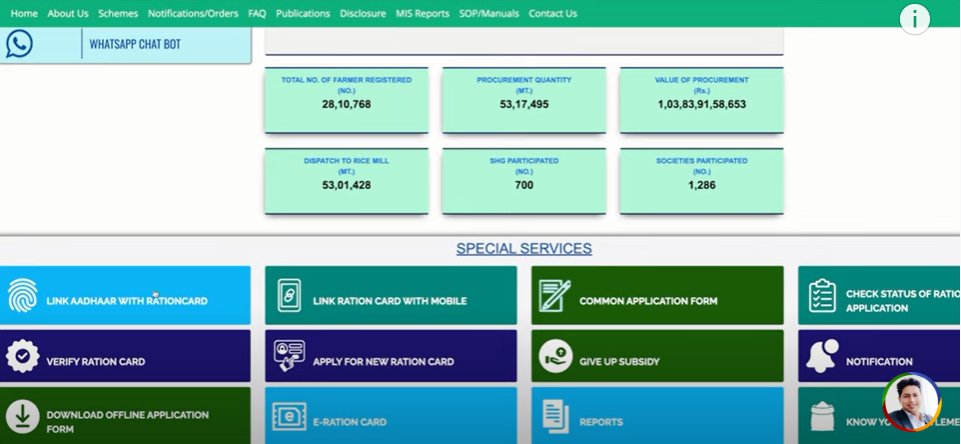Click the Download Offline Application Form icon
961x444 pixels.
22,416
